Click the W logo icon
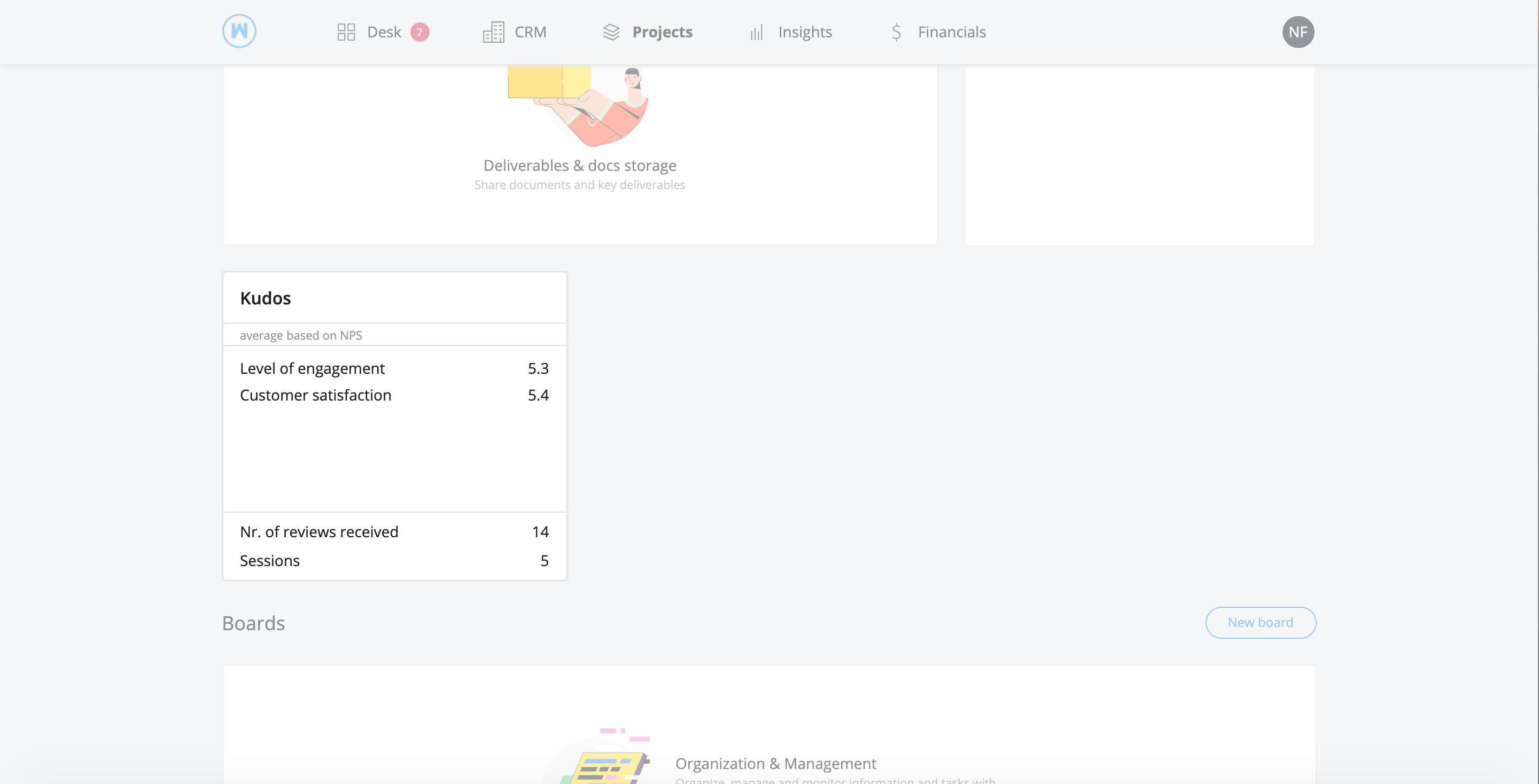 point(239,31)
